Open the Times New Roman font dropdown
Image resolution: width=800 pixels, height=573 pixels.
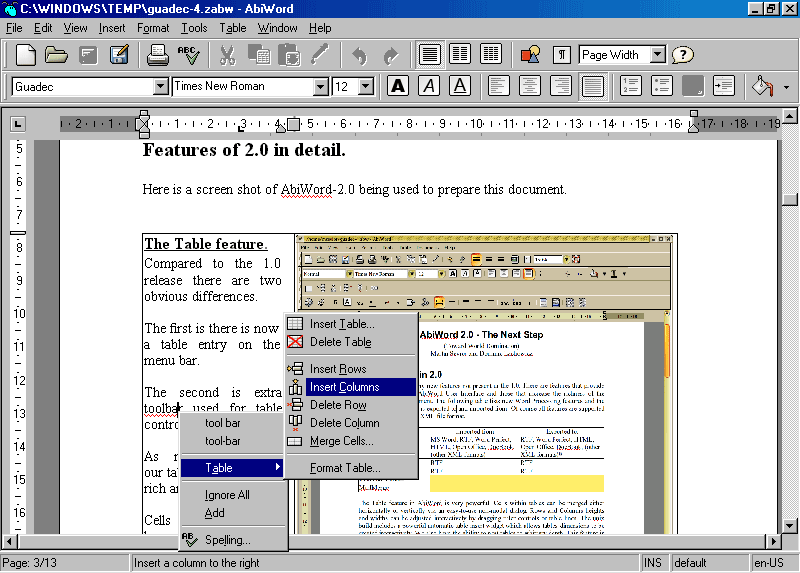(320, 87)
